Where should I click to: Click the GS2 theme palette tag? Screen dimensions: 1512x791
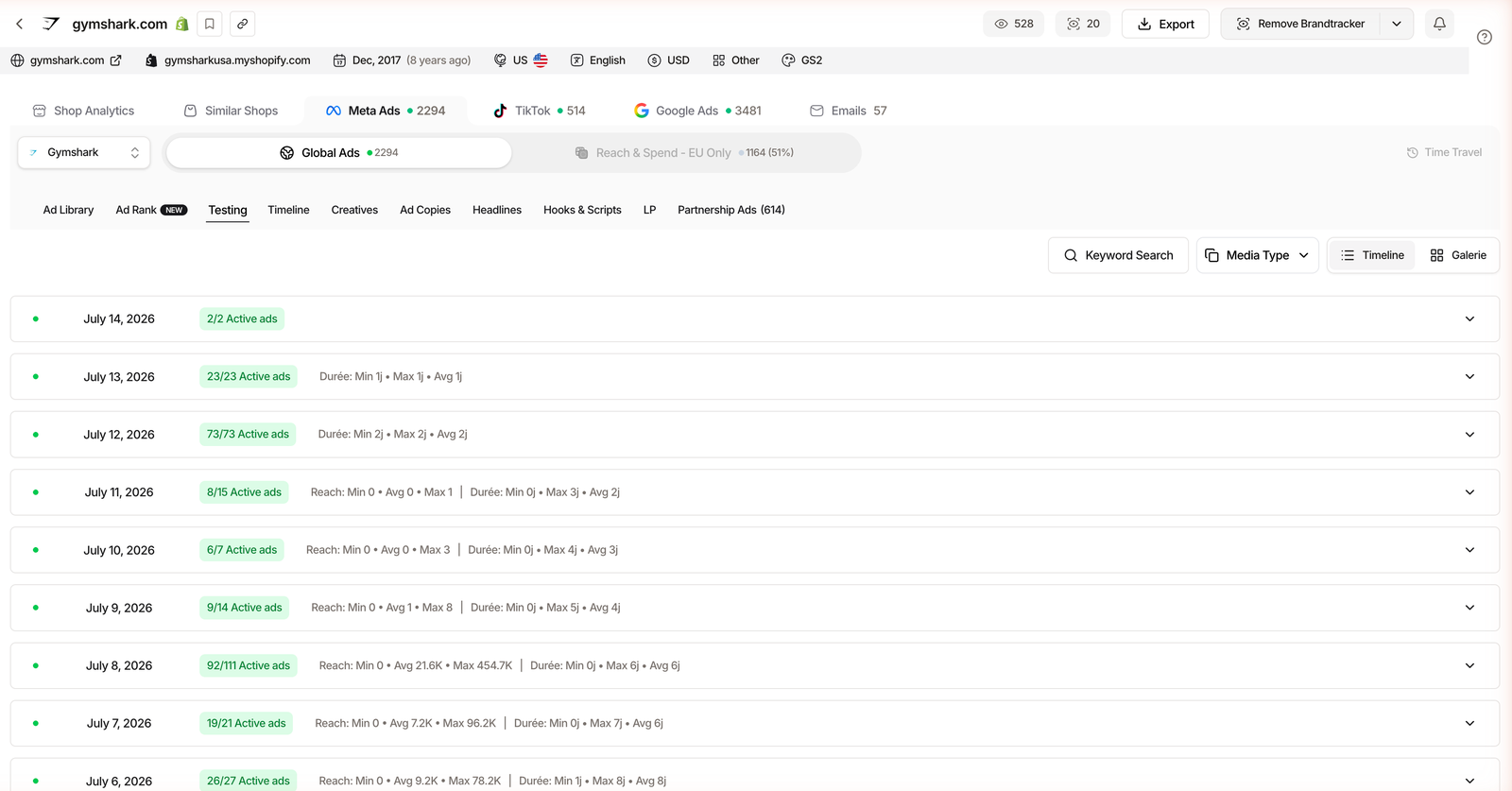(x=802, y=60)
